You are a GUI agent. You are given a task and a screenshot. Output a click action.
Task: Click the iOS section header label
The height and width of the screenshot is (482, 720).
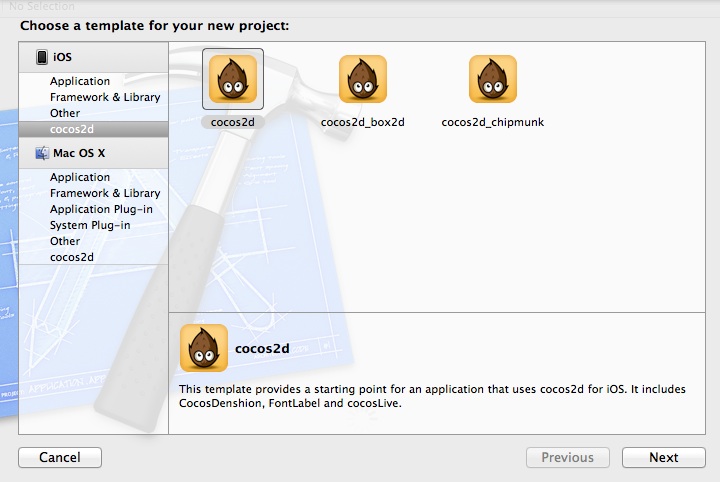[x=62, y=57]
